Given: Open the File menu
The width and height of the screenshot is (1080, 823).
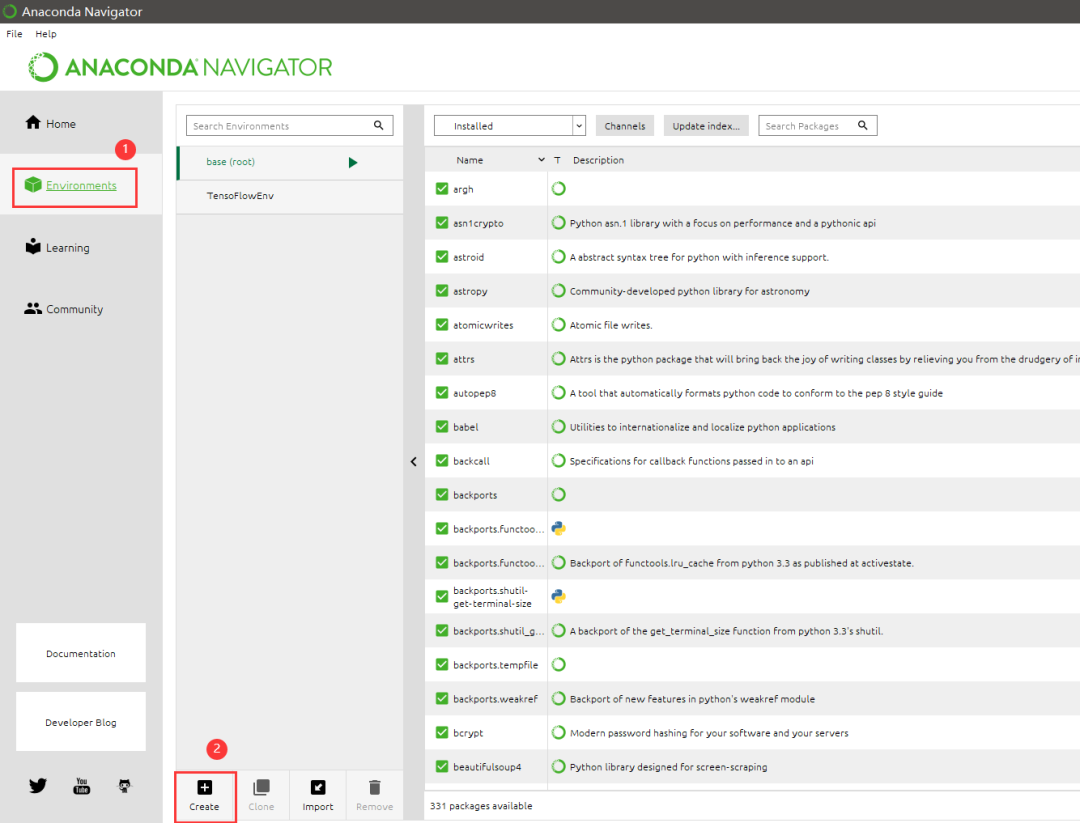Looking at the screenshot, I should (x=14, y=34).
